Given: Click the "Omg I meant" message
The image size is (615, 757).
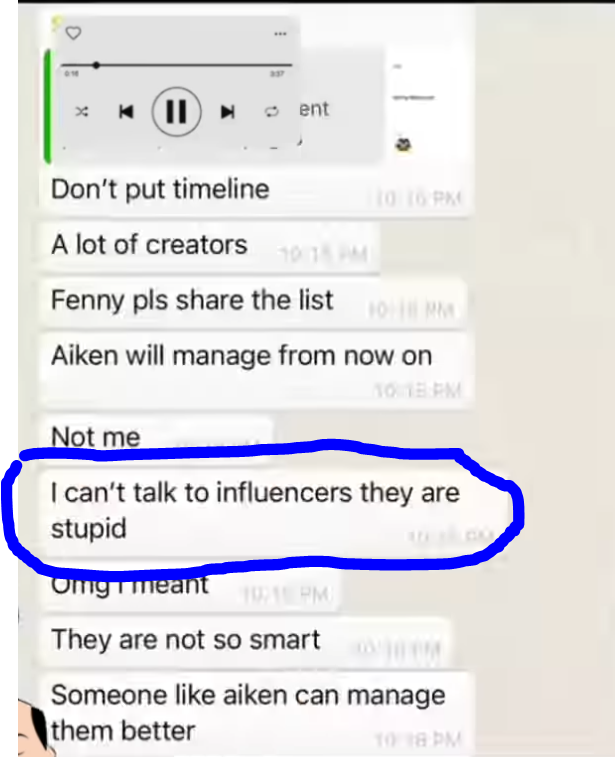Looking at the screenshot, I should pos(189,589).
